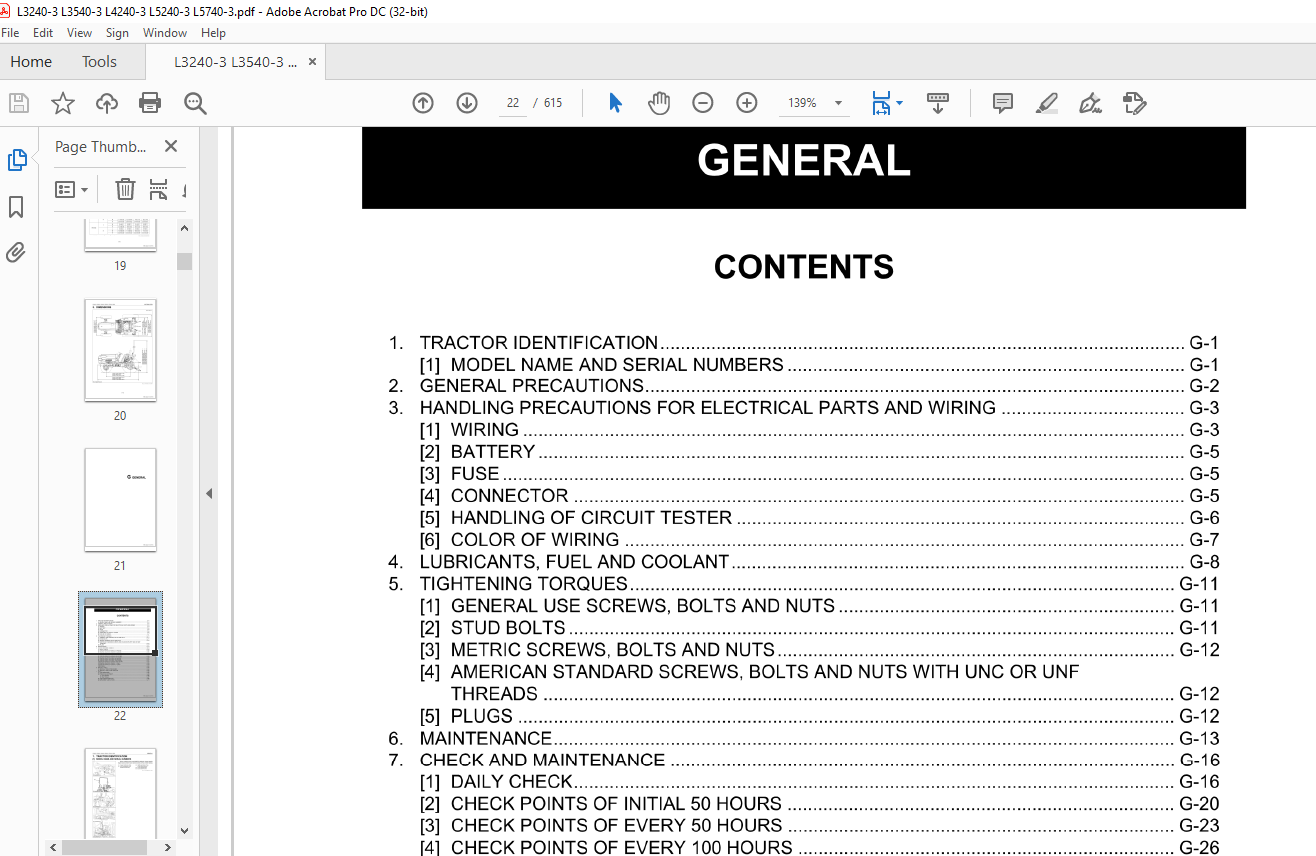The height and width of the screenshot is (856, 1316).
Task: Open the Find text magnifier tool
Action: [x=195, y=103]
